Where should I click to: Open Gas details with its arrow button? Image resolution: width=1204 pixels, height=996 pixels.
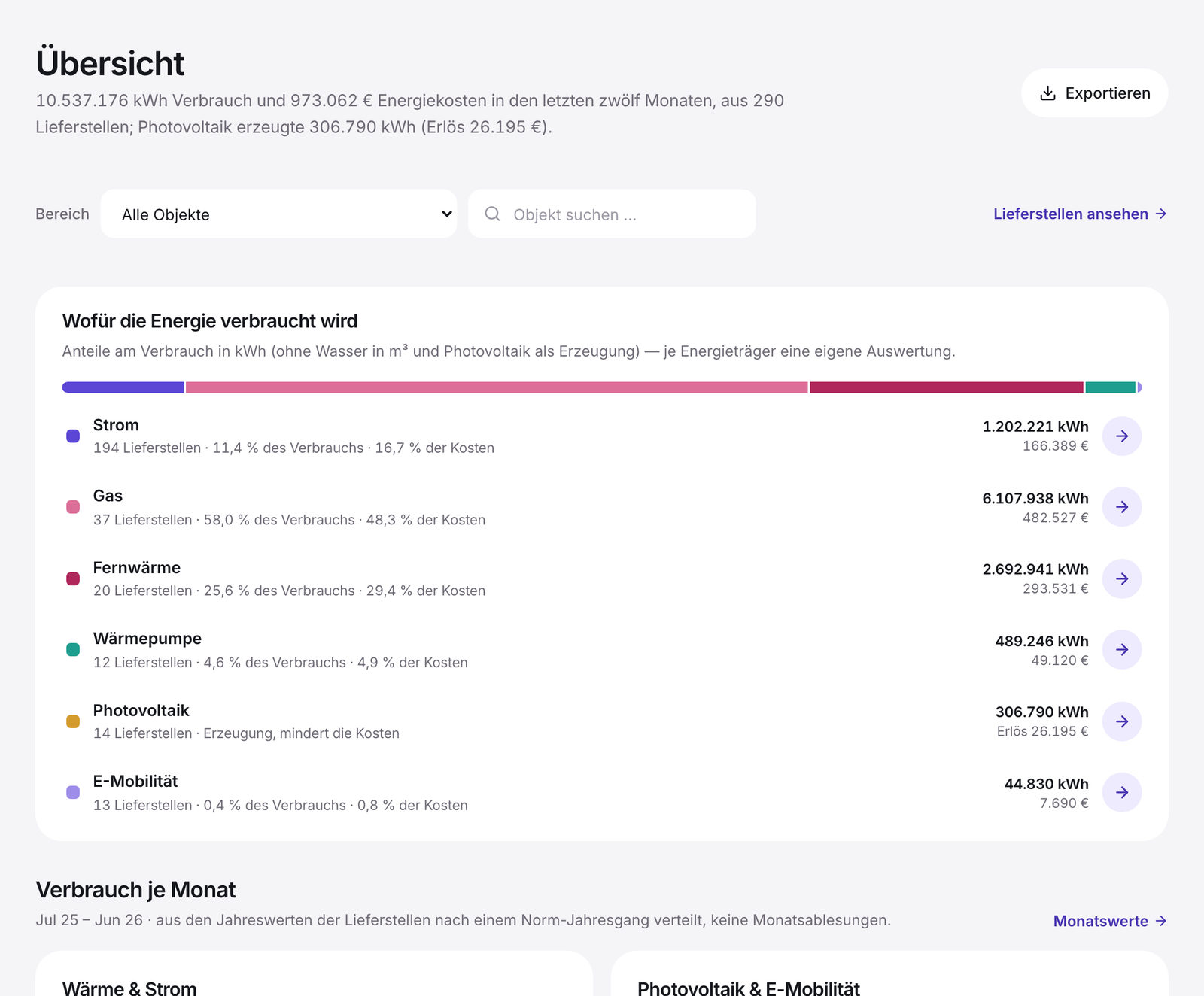coord(1121,507)
